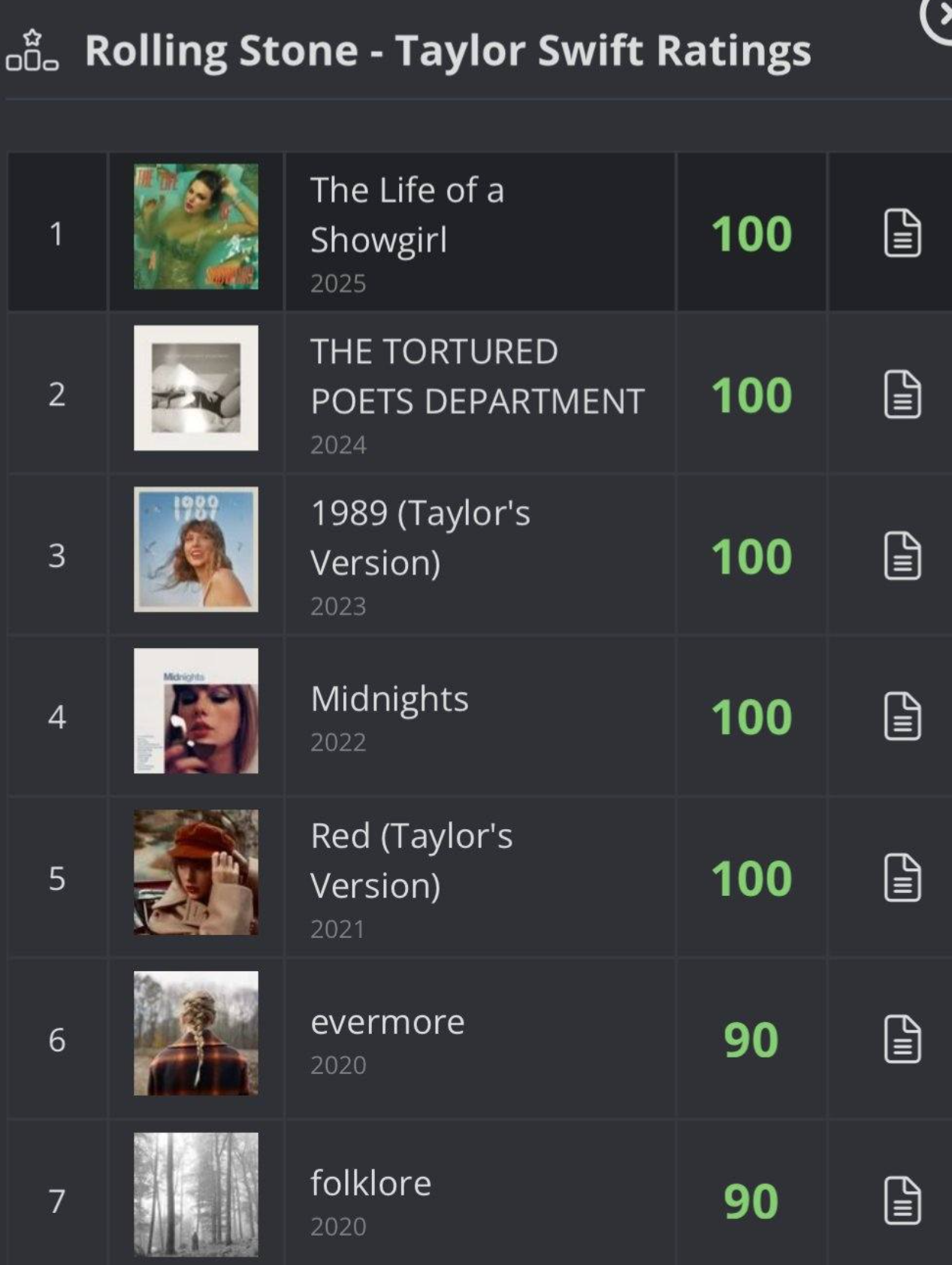This screenshot has width=952, height=1265.
Task: Open the 1989 (Taylor's Version) album cover
Action: (x=196, y=549)
